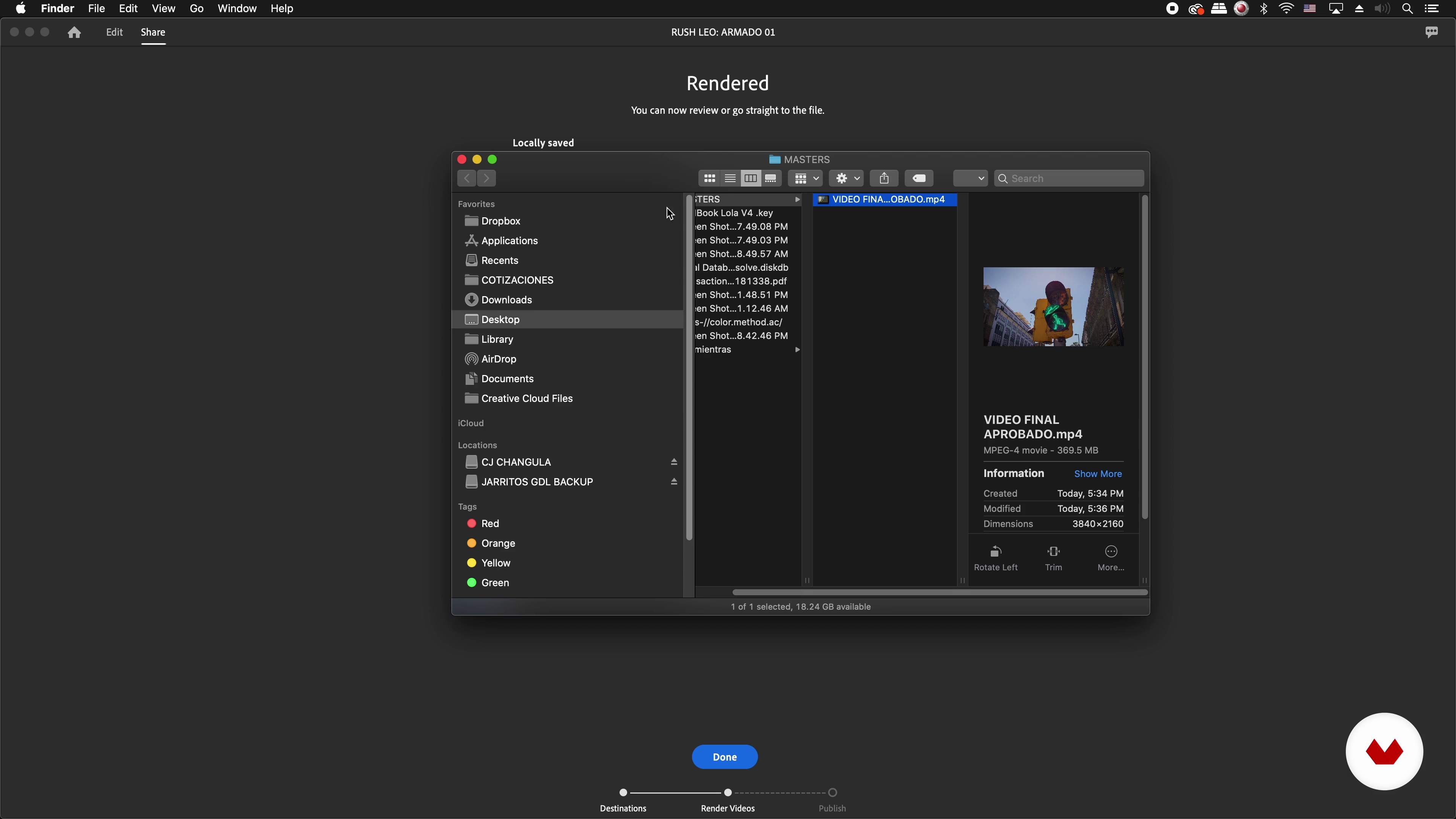The image size is (1456, 819).
Task: Eject JARRITOS GDL BACKUP drive
Action: click(674, 482)
